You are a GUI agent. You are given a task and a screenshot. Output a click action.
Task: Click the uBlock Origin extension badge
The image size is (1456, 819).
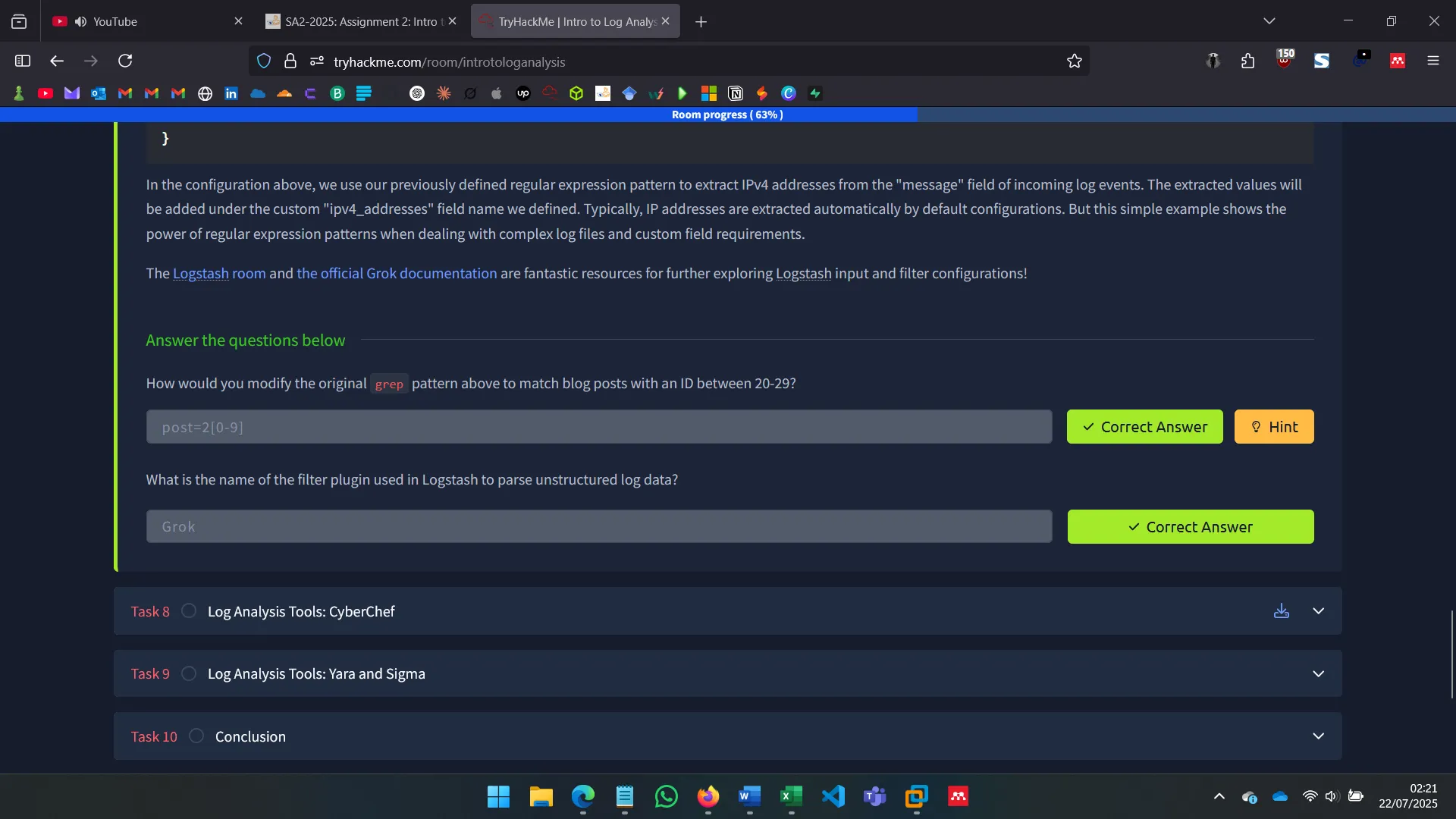click(x=1285, y=60)
